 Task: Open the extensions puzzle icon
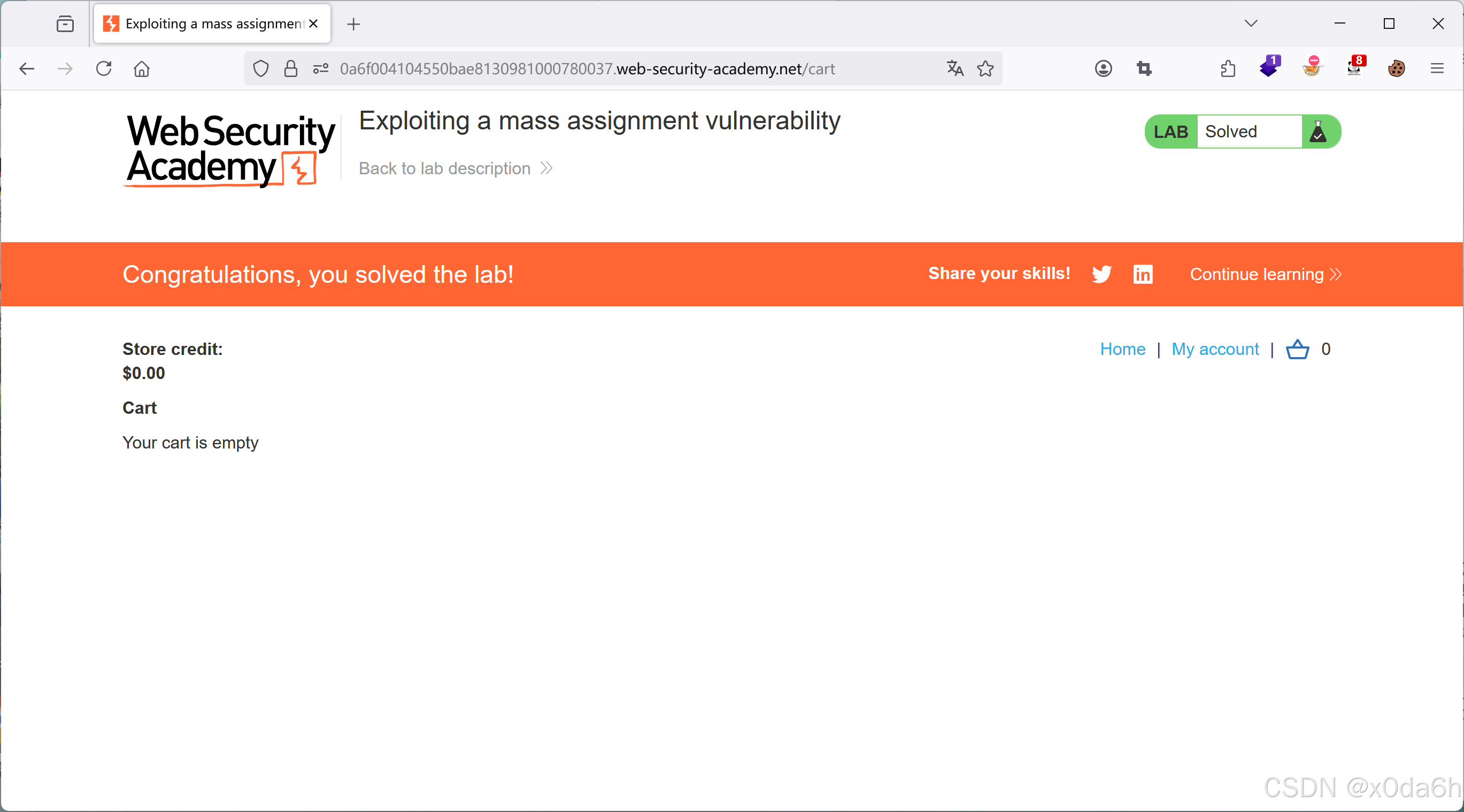pyautogui.click(x=1228, y=69)
